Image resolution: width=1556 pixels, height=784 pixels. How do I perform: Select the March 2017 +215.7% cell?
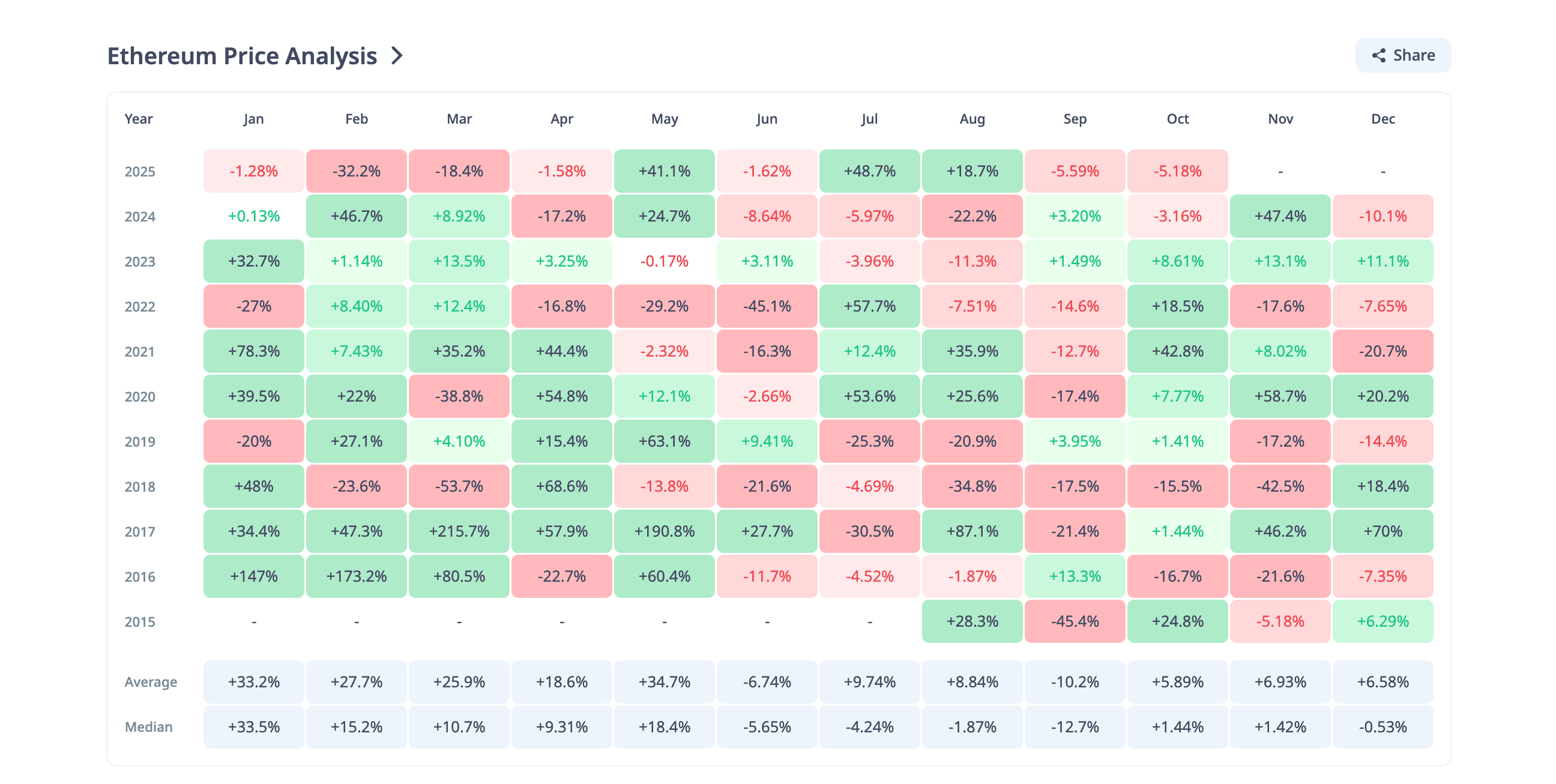(459, 531)
